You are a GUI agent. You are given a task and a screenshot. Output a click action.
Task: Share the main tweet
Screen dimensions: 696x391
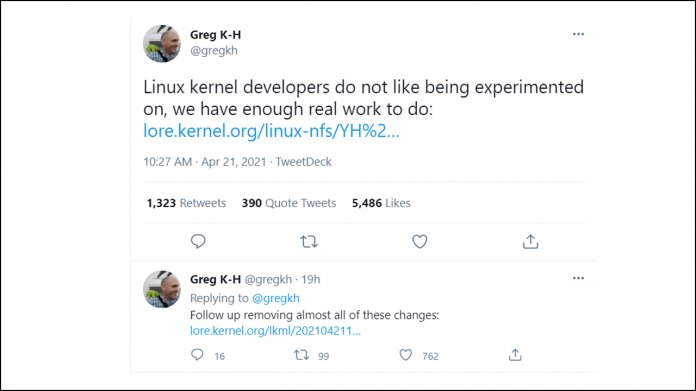(530, 241)
